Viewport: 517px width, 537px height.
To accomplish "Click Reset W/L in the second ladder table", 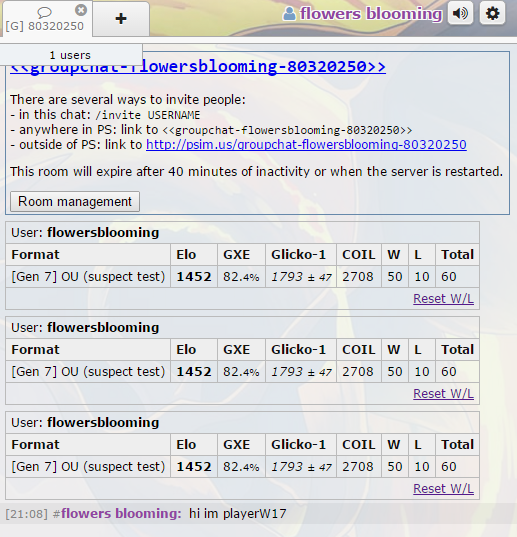I will pyautogui.click(x=443, y=394).
